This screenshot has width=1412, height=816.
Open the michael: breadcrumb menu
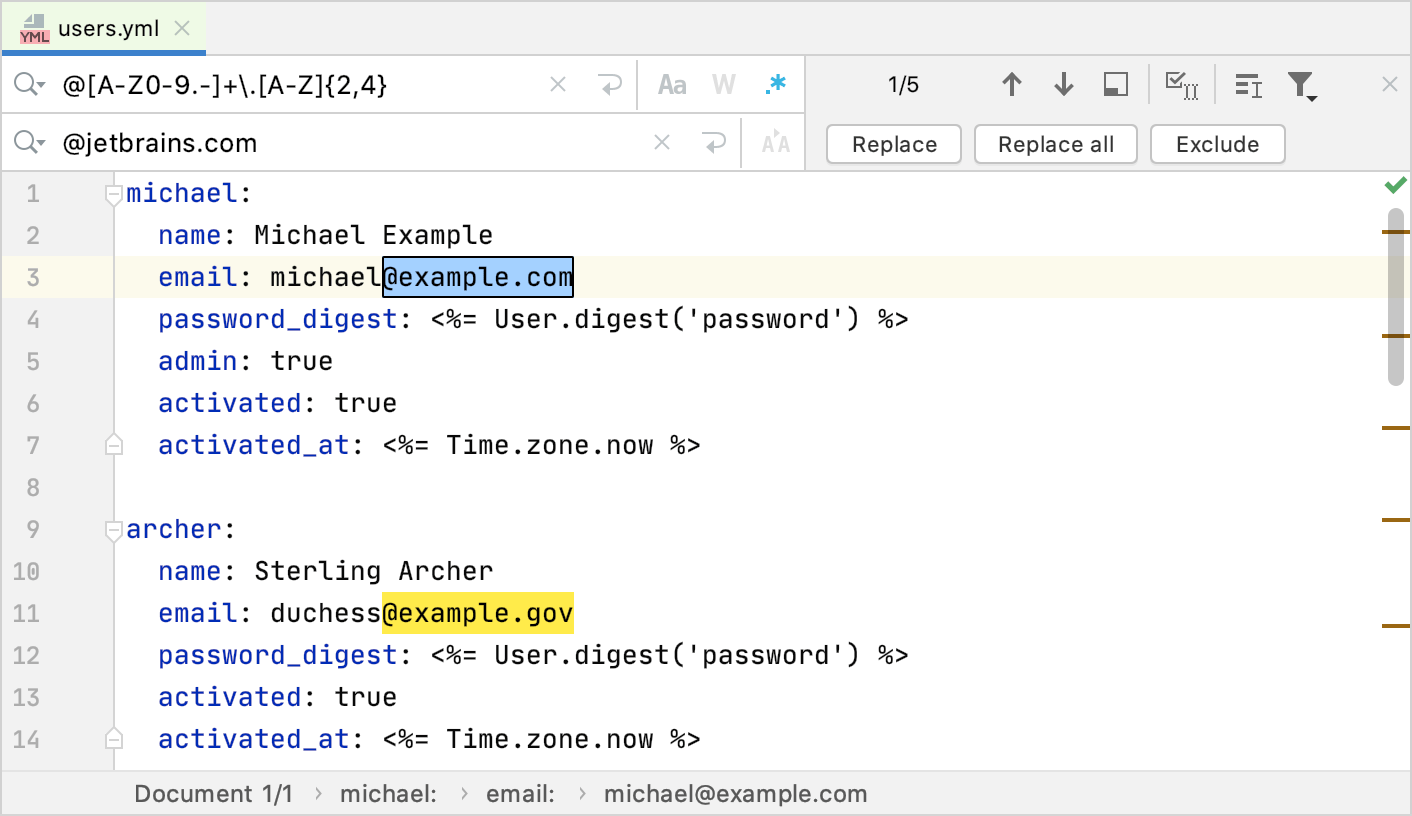(x=388, y=793)
